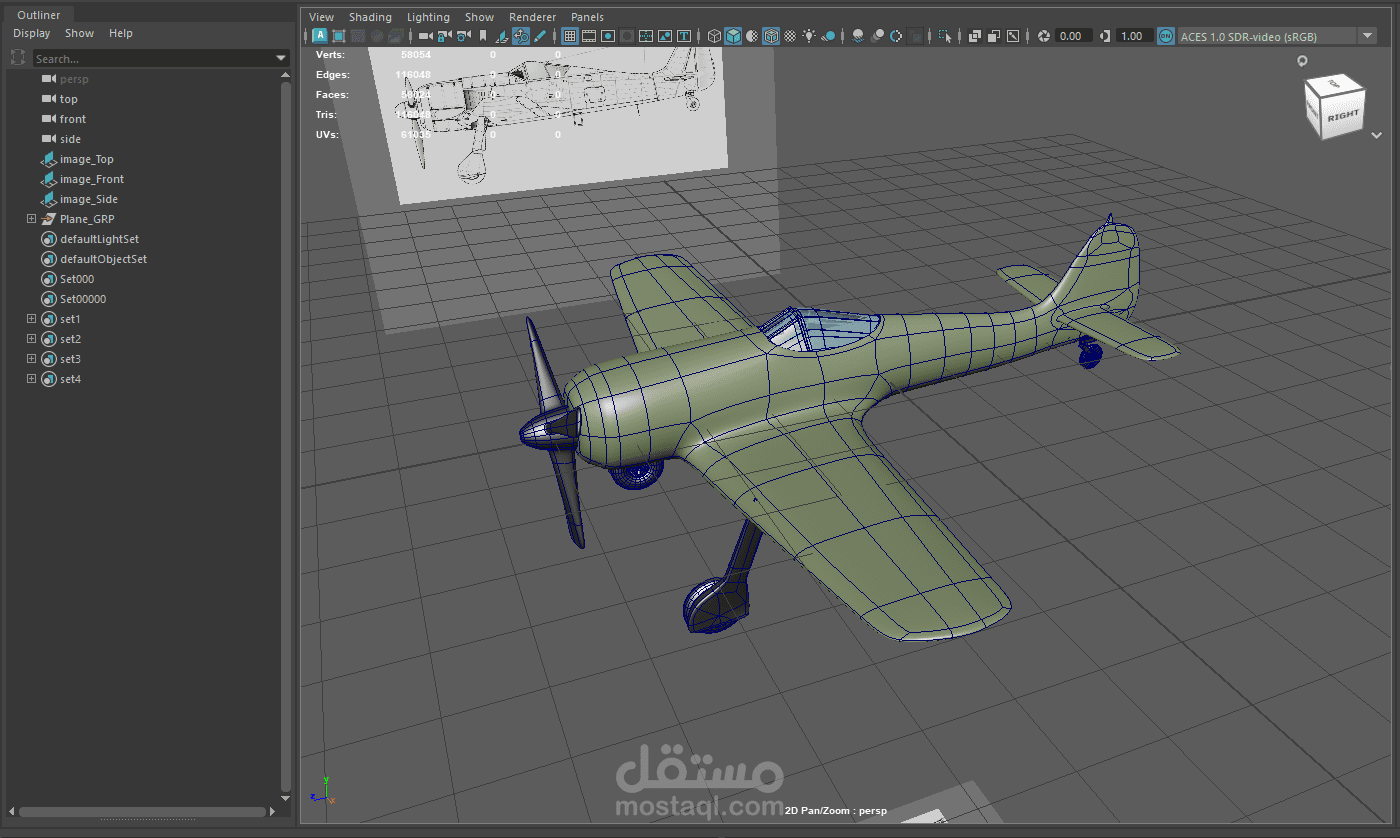Click the camera Bookmarks icon
The height and width of the screenshot is (838, 1400).
tap(483, 36)
